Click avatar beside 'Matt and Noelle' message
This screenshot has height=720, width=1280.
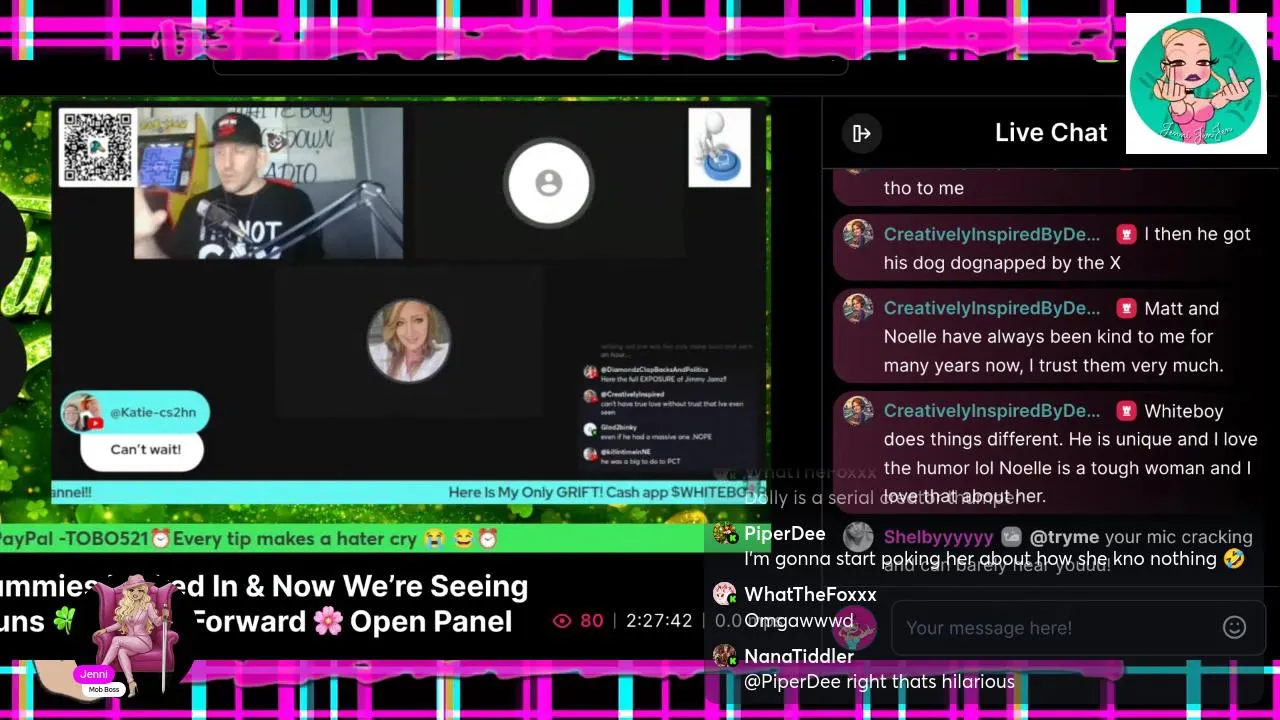[x=857, y=309]
